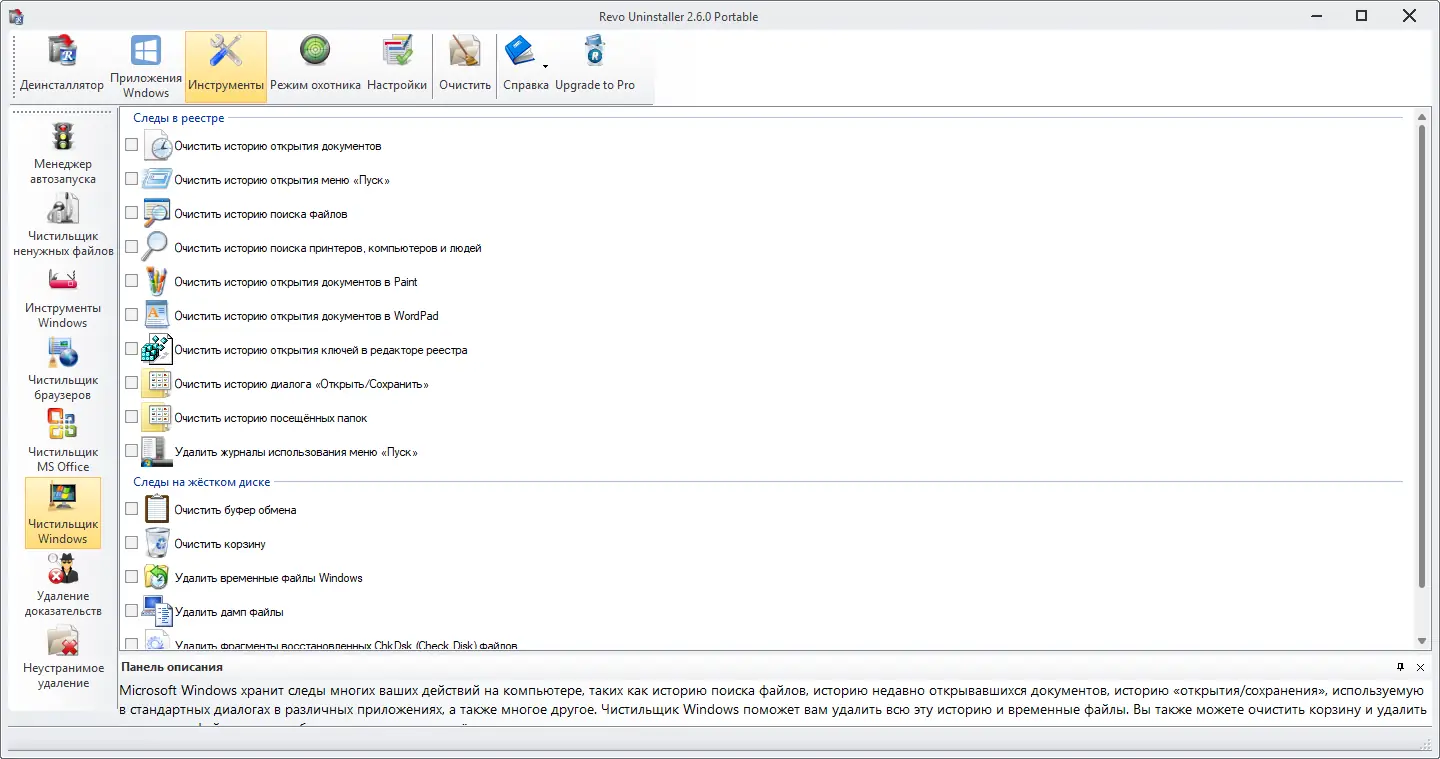Image resolution: width=1440 pixels, height=759 pixels.
Task: Open Инструменты Windows in sidebar
Action: click(63, 298)
